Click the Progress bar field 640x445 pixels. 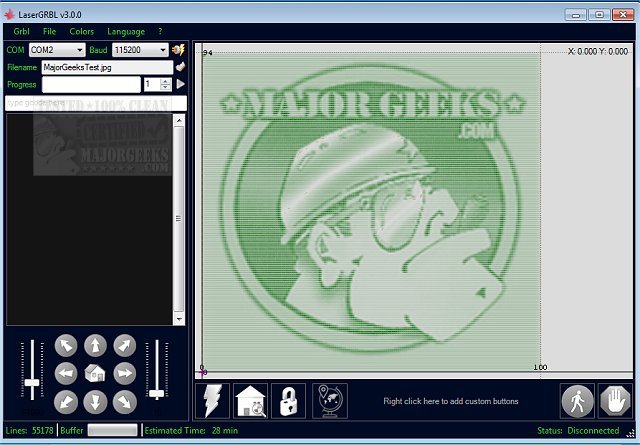tap(91, 85)
